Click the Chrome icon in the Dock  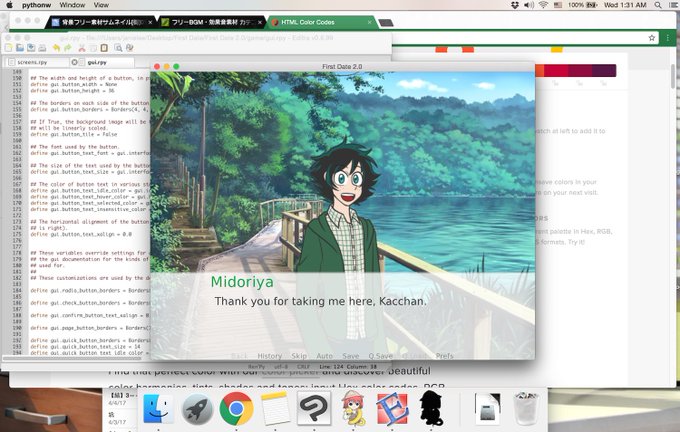[236, 409]
